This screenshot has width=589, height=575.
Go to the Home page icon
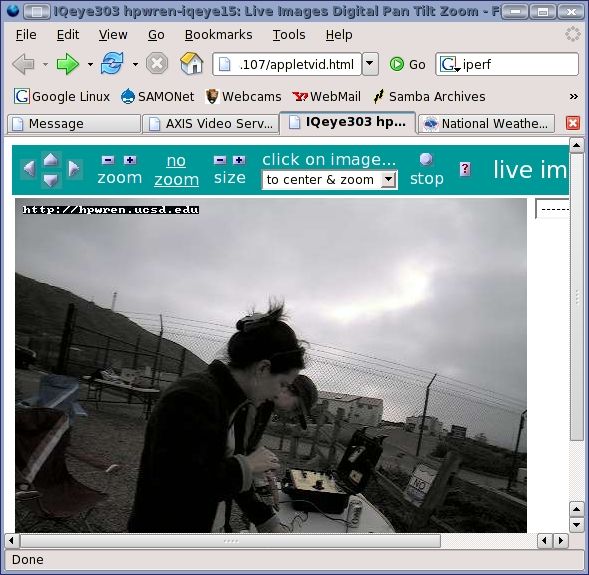pyautogui.click(x=192, y=63)
